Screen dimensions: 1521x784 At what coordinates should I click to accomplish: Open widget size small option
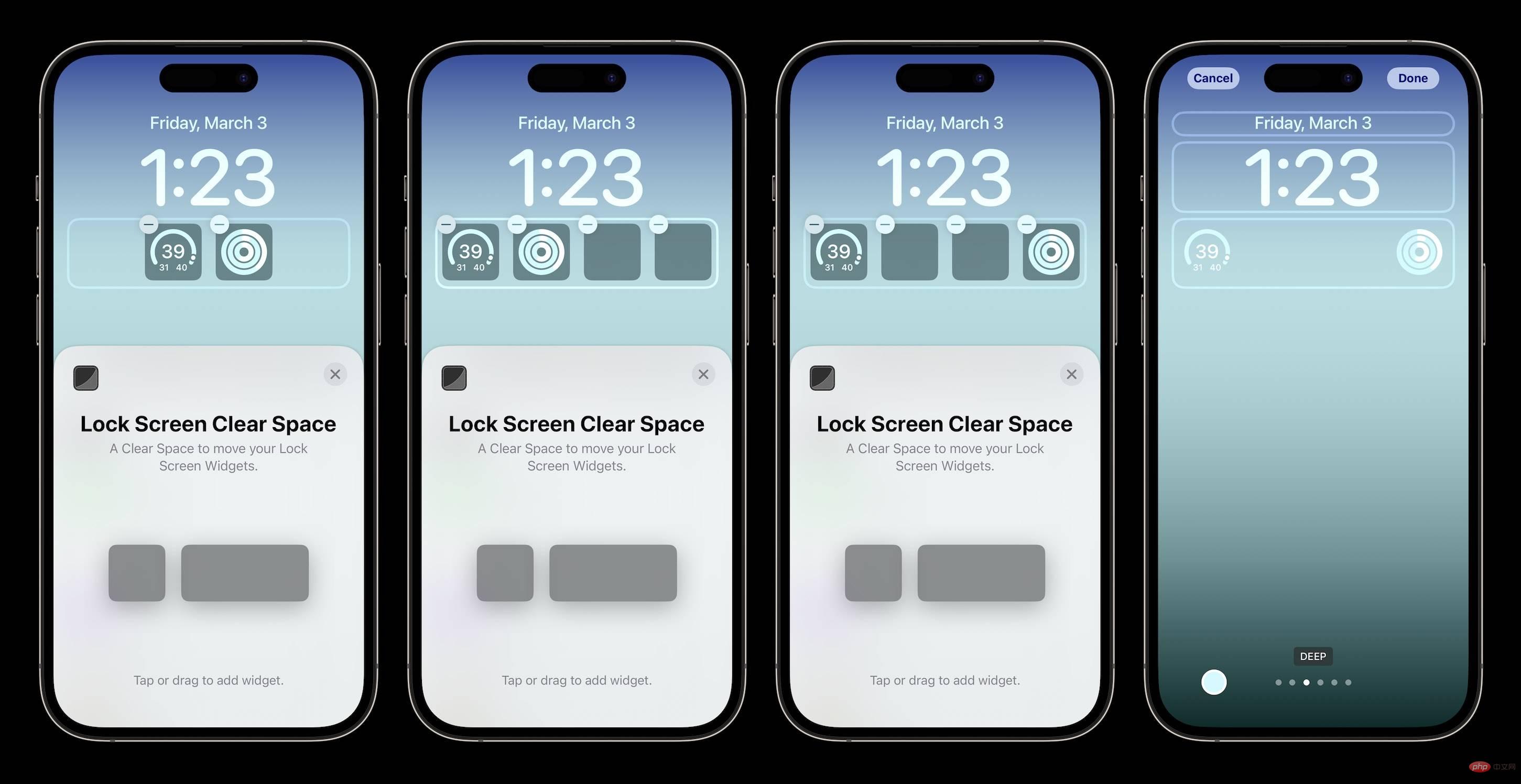[137, 572]
